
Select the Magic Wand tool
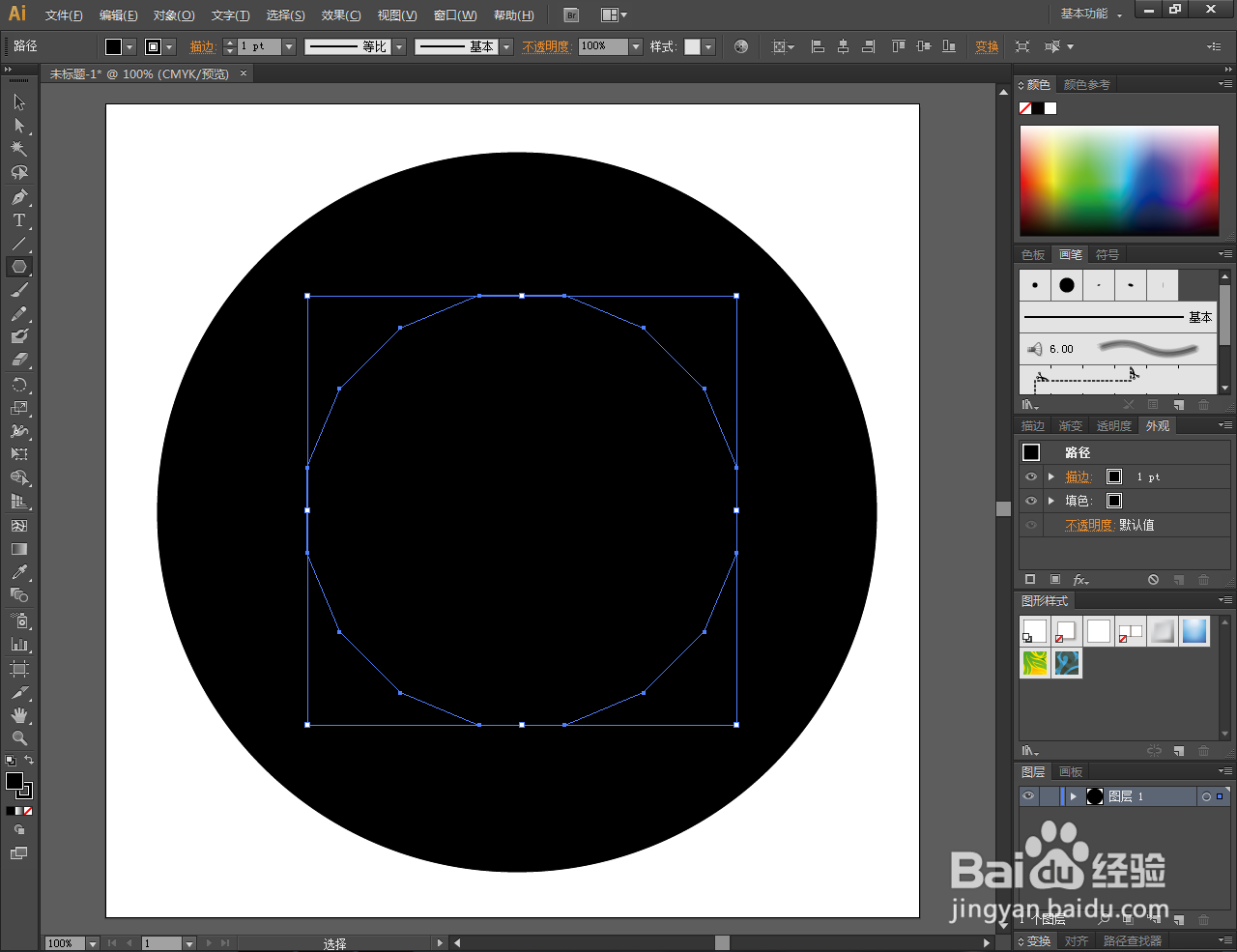pos(18,149)
